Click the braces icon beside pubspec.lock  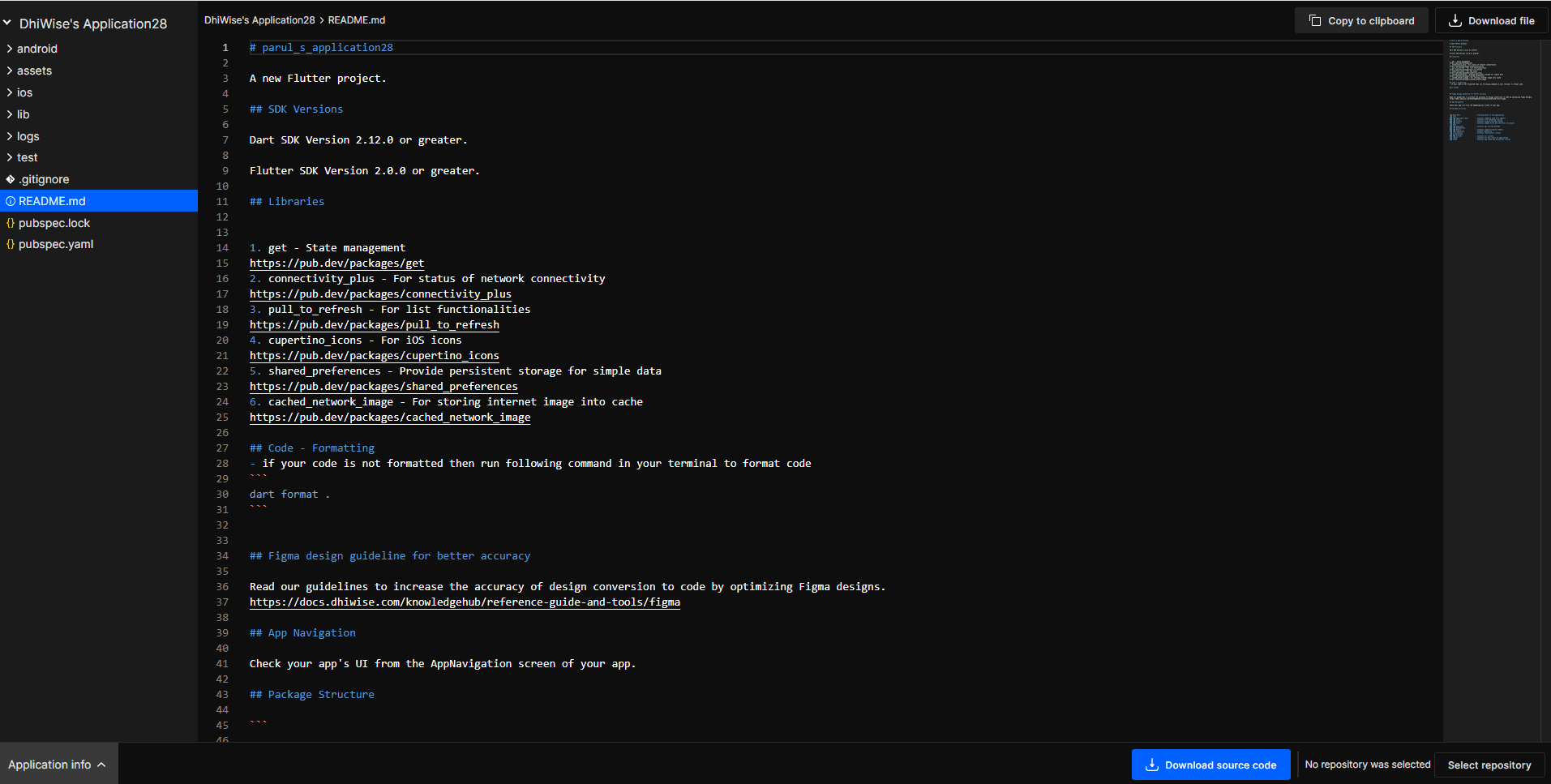point(11,223)
